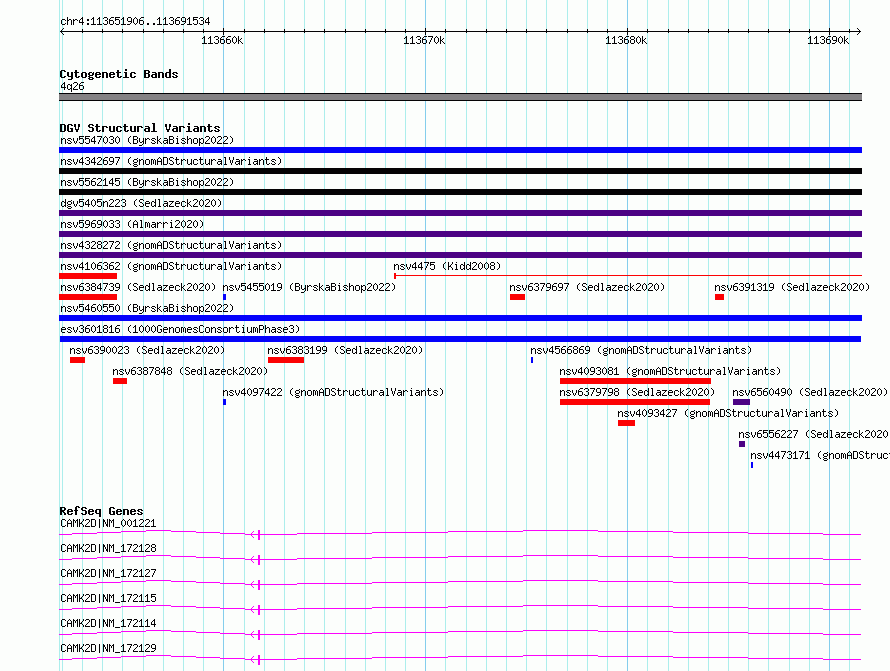Click the CAMK2D|NM_001221 transcript label
The image size is (890, 671).
(x=108, y=523)
